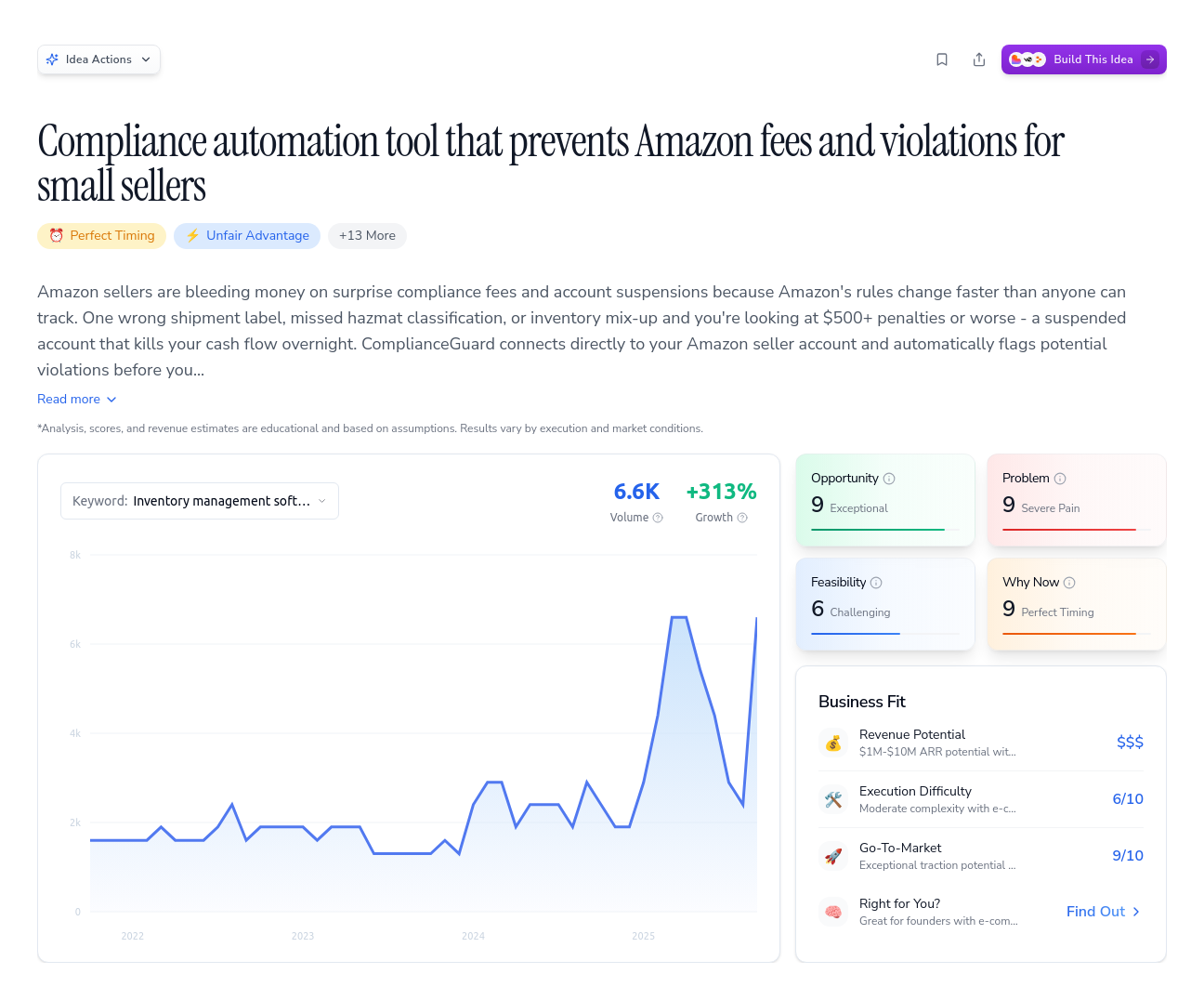Click the share icon near top right
The width and height of the screenshot is (1204, 1000).
point(979,59)
